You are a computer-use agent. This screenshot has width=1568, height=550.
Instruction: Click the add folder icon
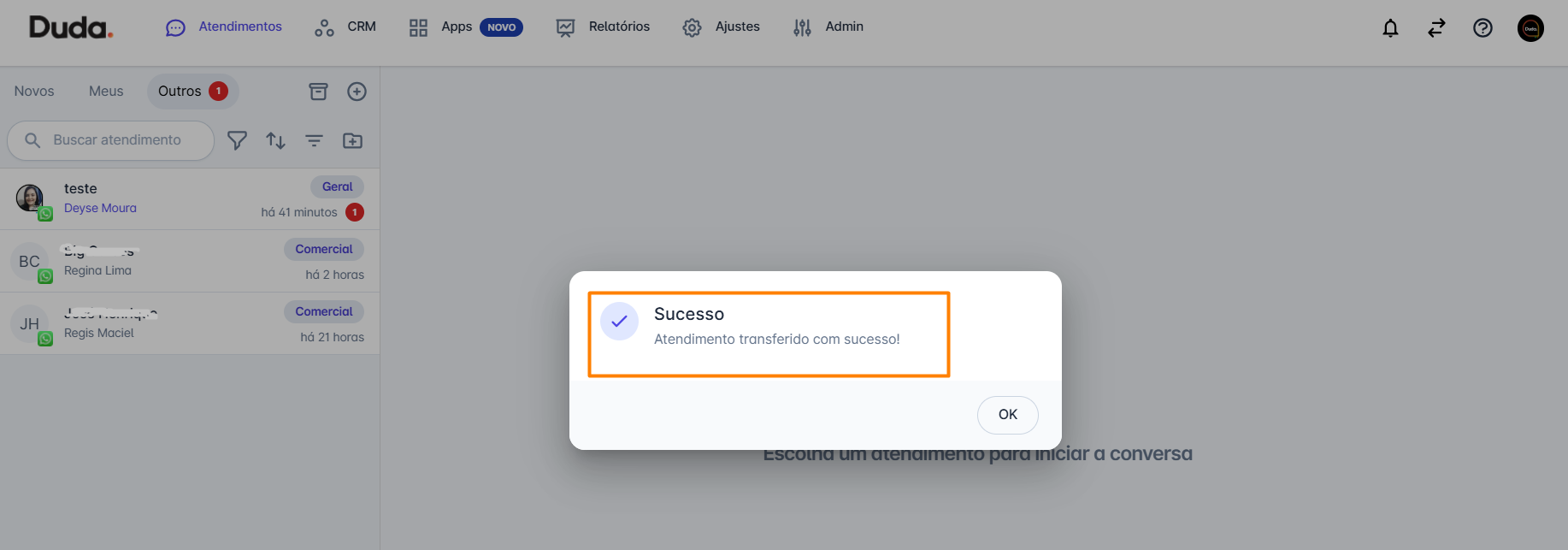click(x=352, y=140)
